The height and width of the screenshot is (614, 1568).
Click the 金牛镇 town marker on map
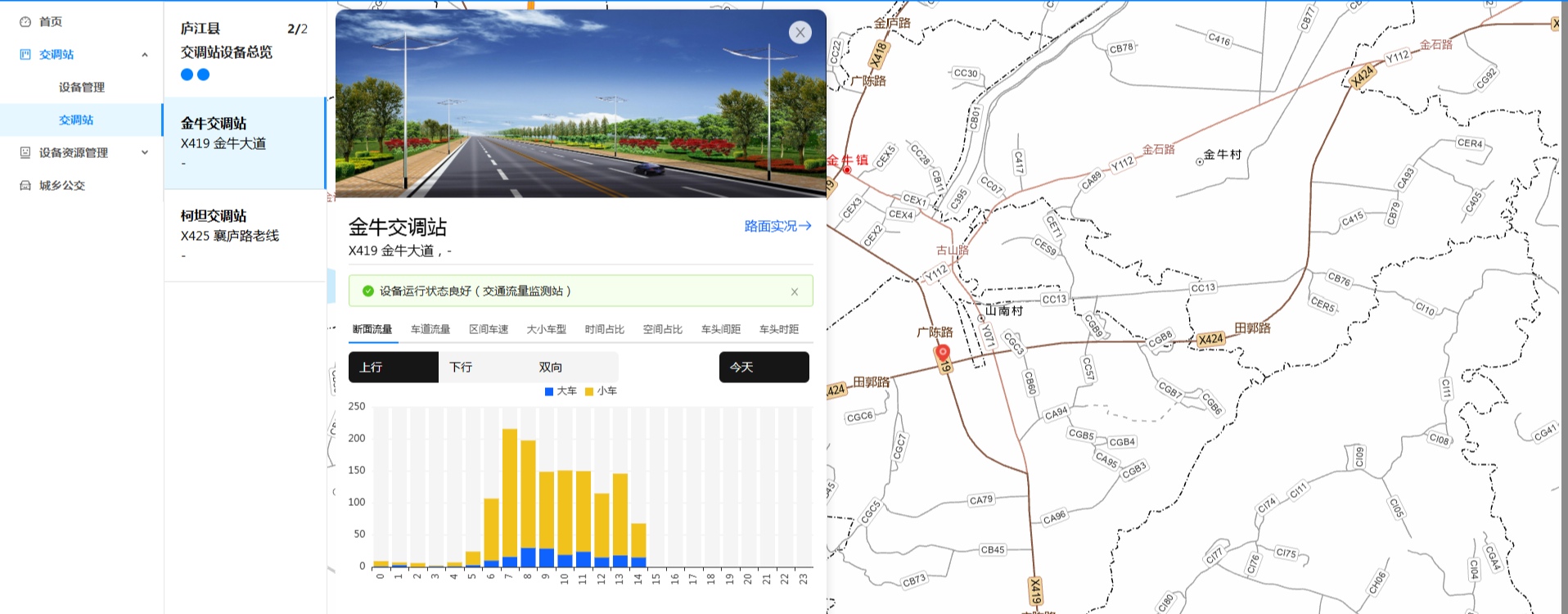pos(848,171)
